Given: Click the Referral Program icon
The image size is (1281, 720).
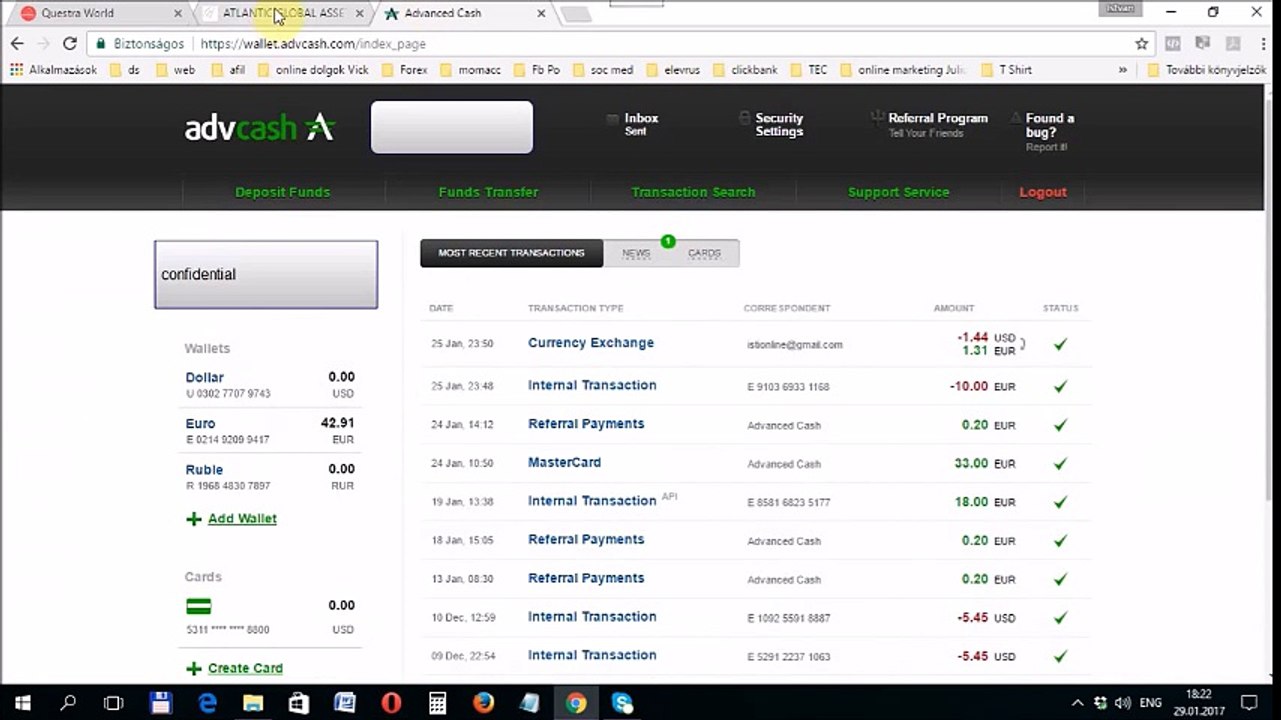Looking at the screenshot, I should 877,118.
